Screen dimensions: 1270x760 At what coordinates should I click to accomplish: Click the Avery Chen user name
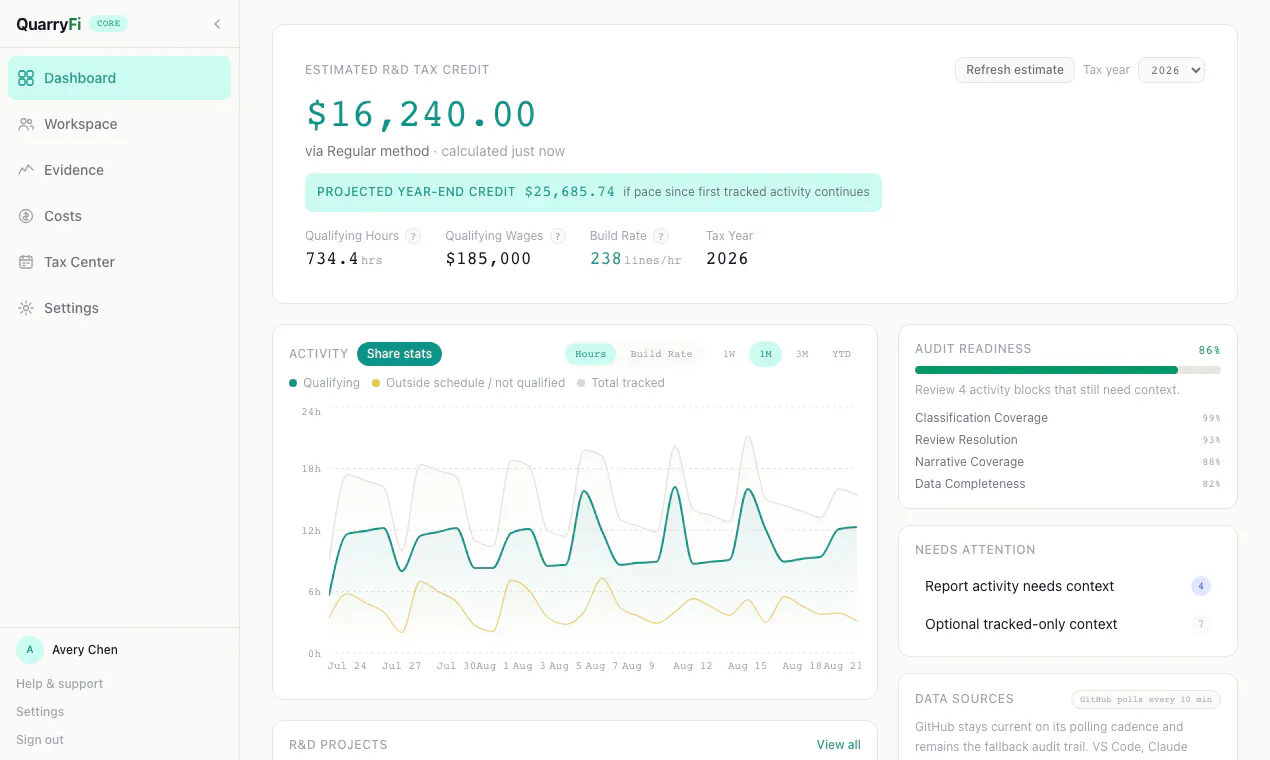pos(85,650)
